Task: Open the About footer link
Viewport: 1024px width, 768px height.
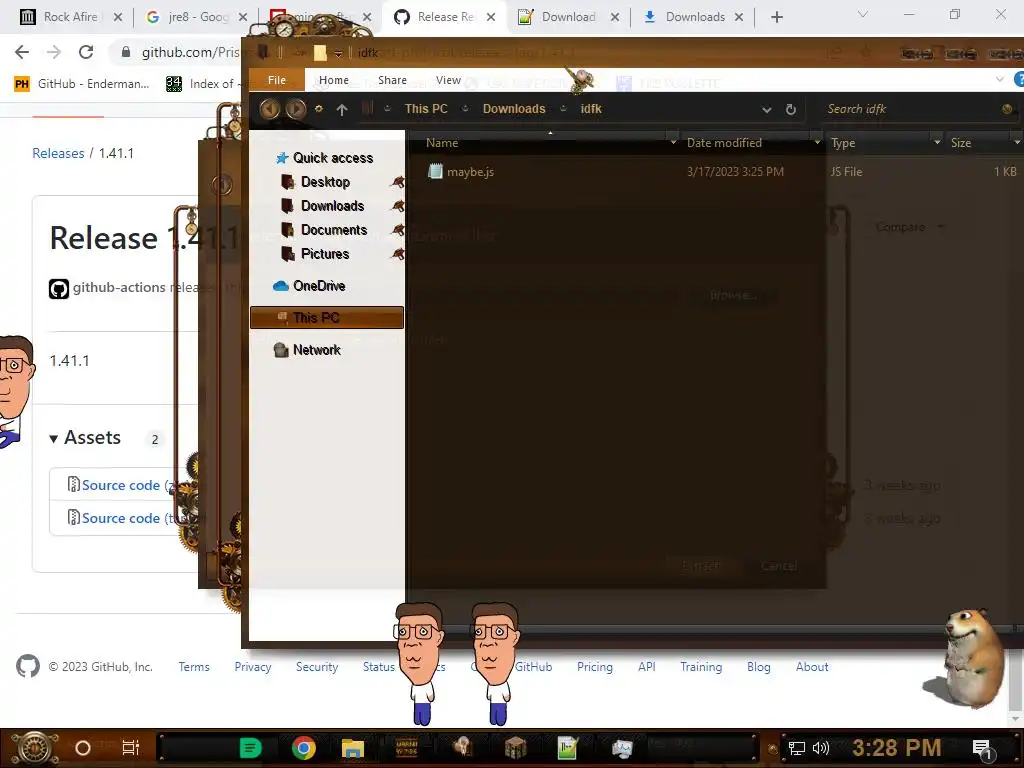Action: pyautogui.click(x=812, y=667)
